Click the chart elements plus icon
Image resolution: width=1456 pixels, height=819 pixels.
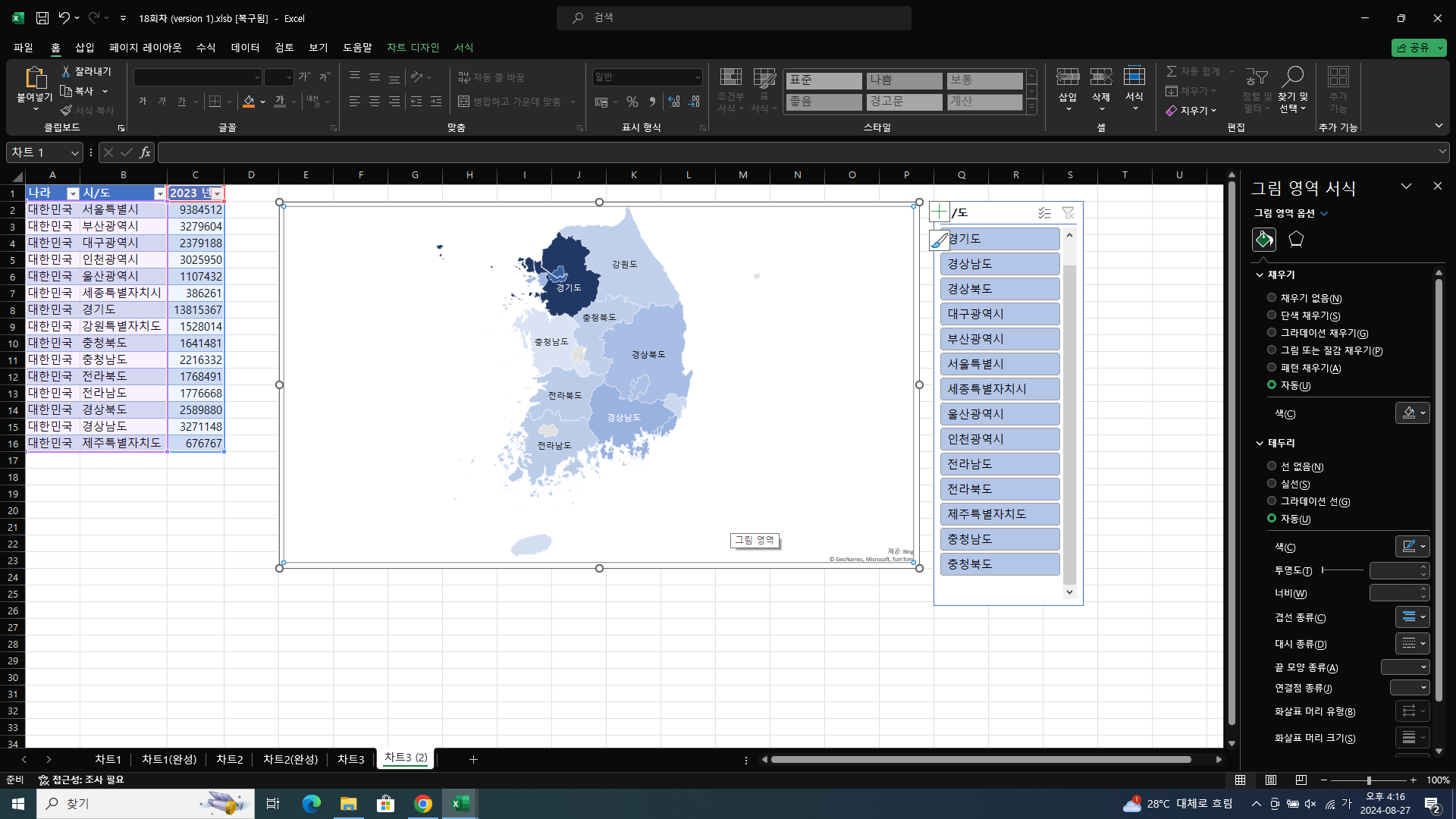pos(939,212)
